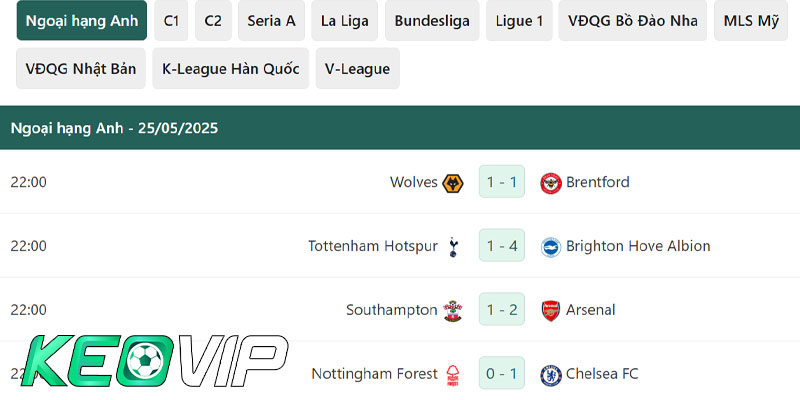Viewport: 800px width, 400px height.
Task: Click the Wolves club crest icon
Action: click(453, 182)
